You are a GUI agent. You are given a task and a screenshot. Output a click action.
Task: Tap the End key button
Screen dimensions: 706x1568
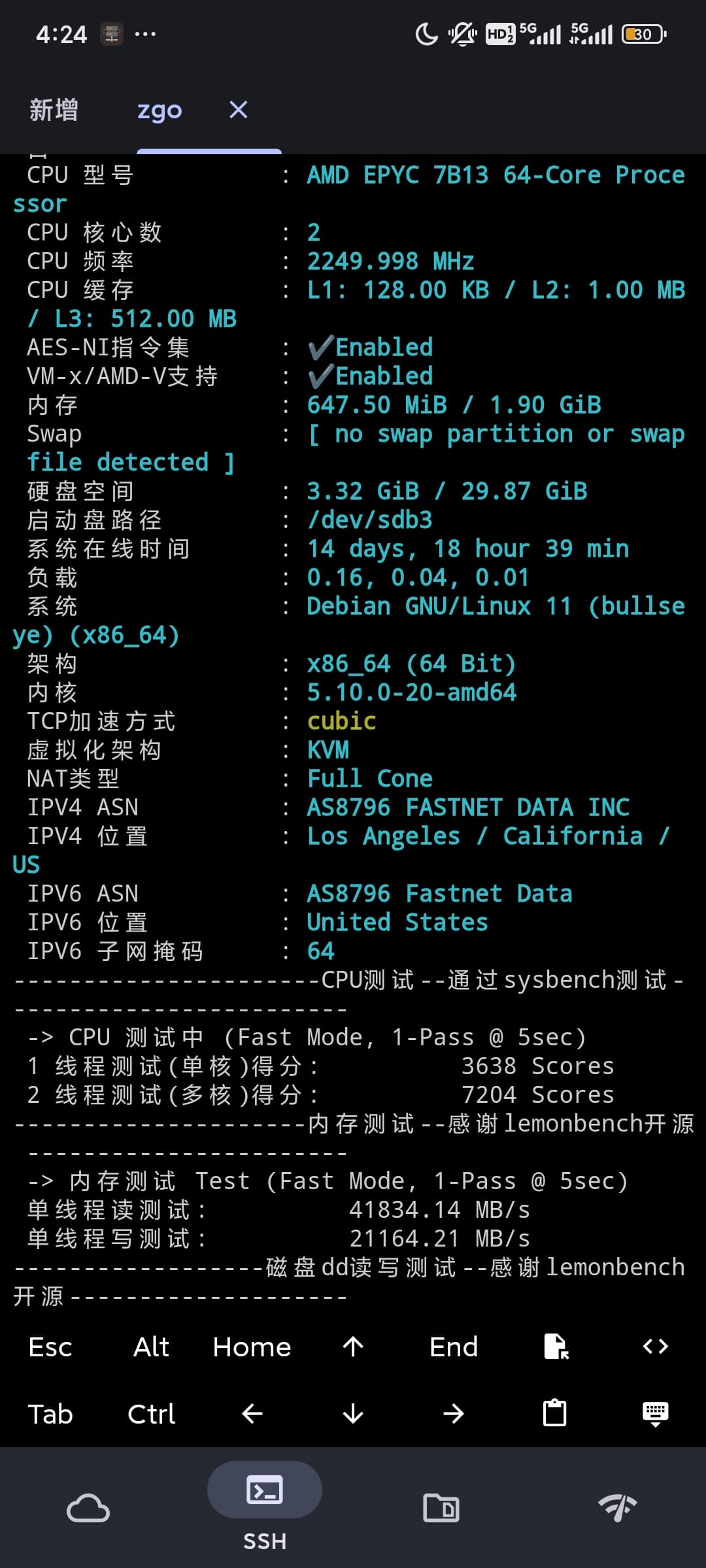pos(454,1347)
